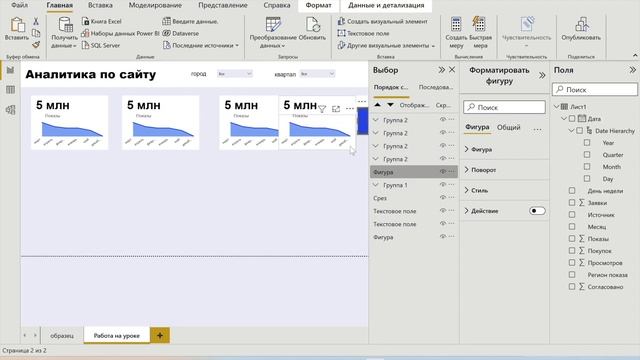Open Преобразование данных editor icon
640x360 pixels.
[273, 24]
